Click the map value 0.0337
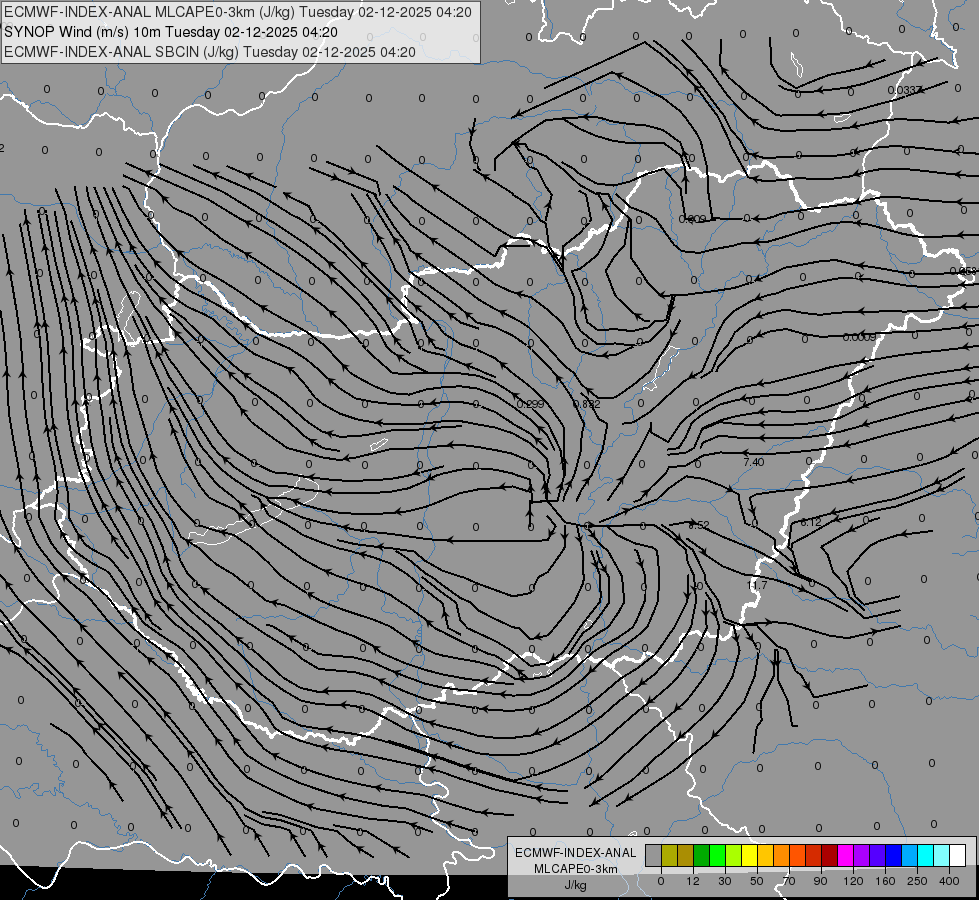979x900 pixels. coord(905,90)
